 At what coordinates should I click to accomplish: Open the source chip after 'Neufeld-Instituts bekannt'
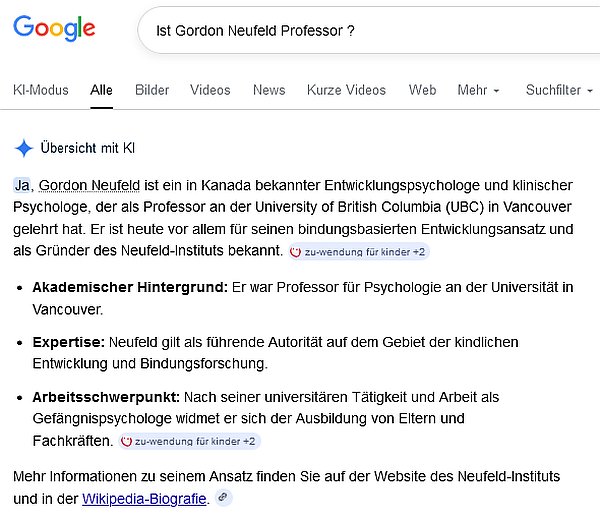pos(359,252)
